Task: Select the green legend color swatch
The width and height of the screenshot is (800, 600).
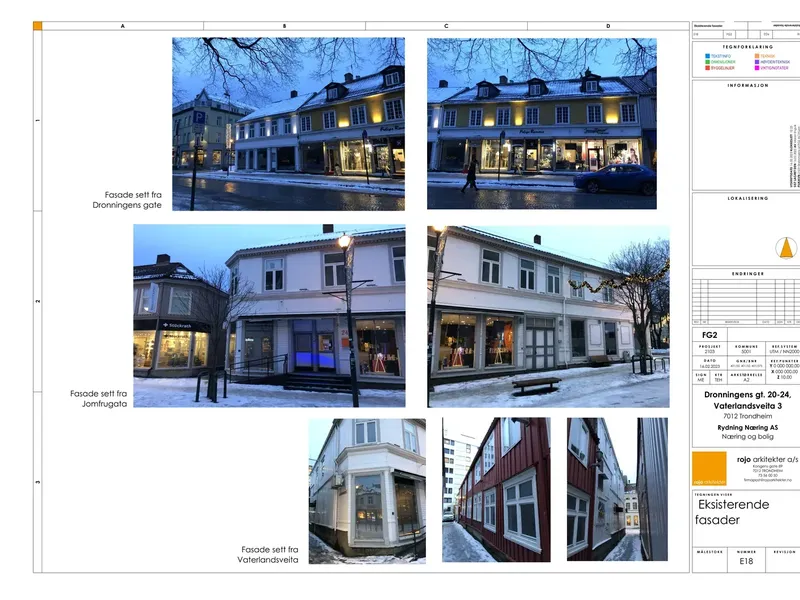Action: [x=708, y=62]
